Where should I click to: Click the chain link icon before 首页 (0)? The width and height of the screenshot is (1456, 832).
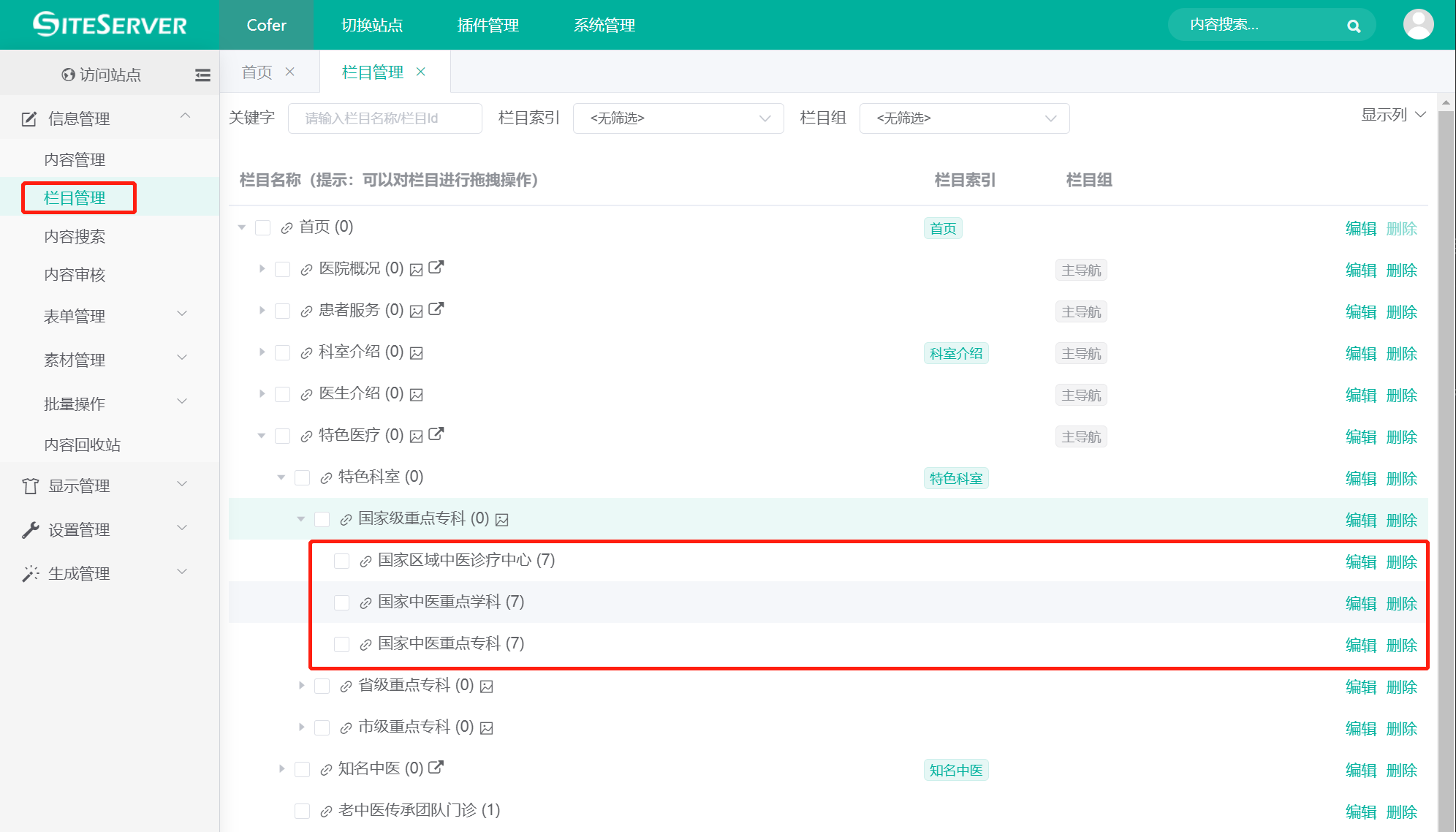pyautogui.click(x=287, y=228)
